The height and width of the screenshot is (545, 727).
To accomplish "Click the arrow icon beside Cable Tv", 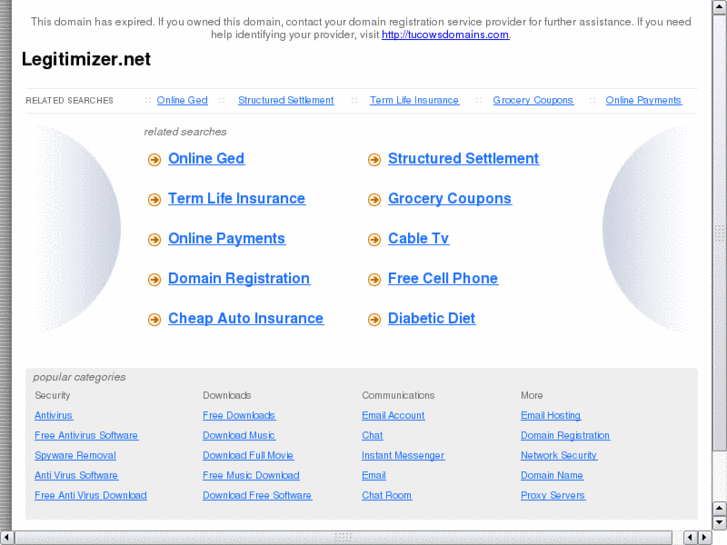I will coord(374,240).
